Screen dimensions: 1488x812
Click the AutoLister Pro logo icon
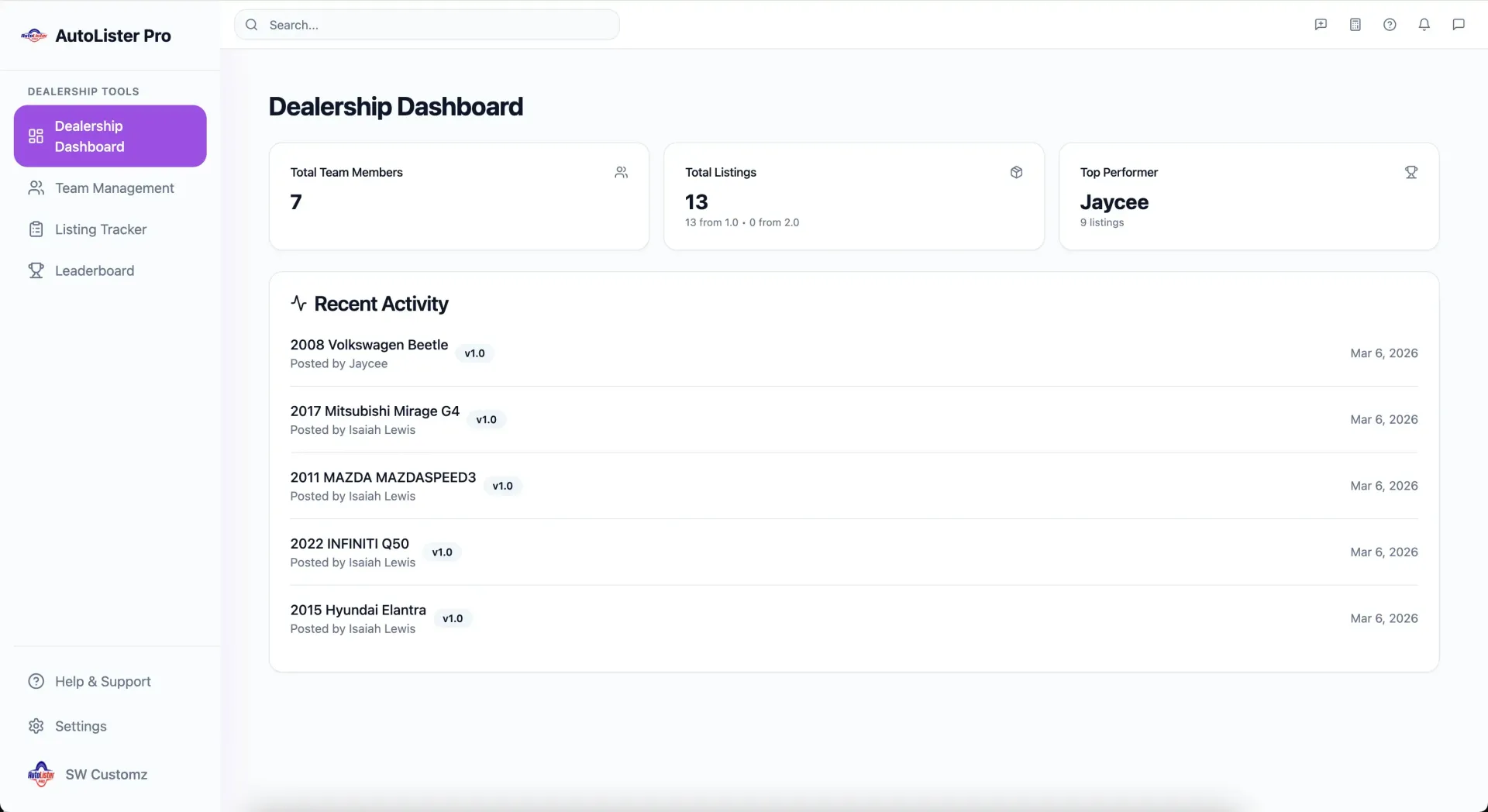[x=34, y=36]
